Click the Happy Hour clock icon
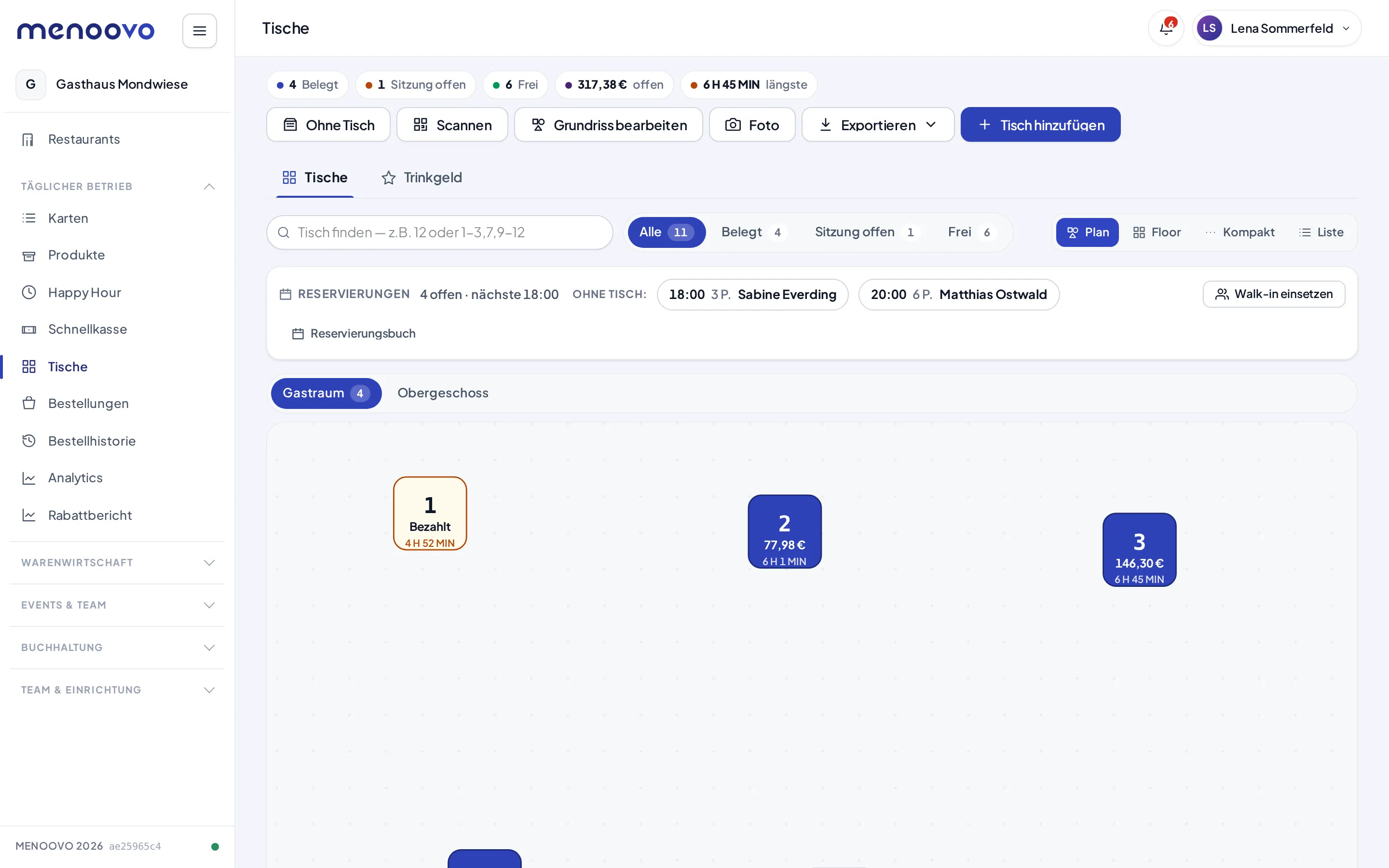 pyautogui.click(x=29, y=292)
